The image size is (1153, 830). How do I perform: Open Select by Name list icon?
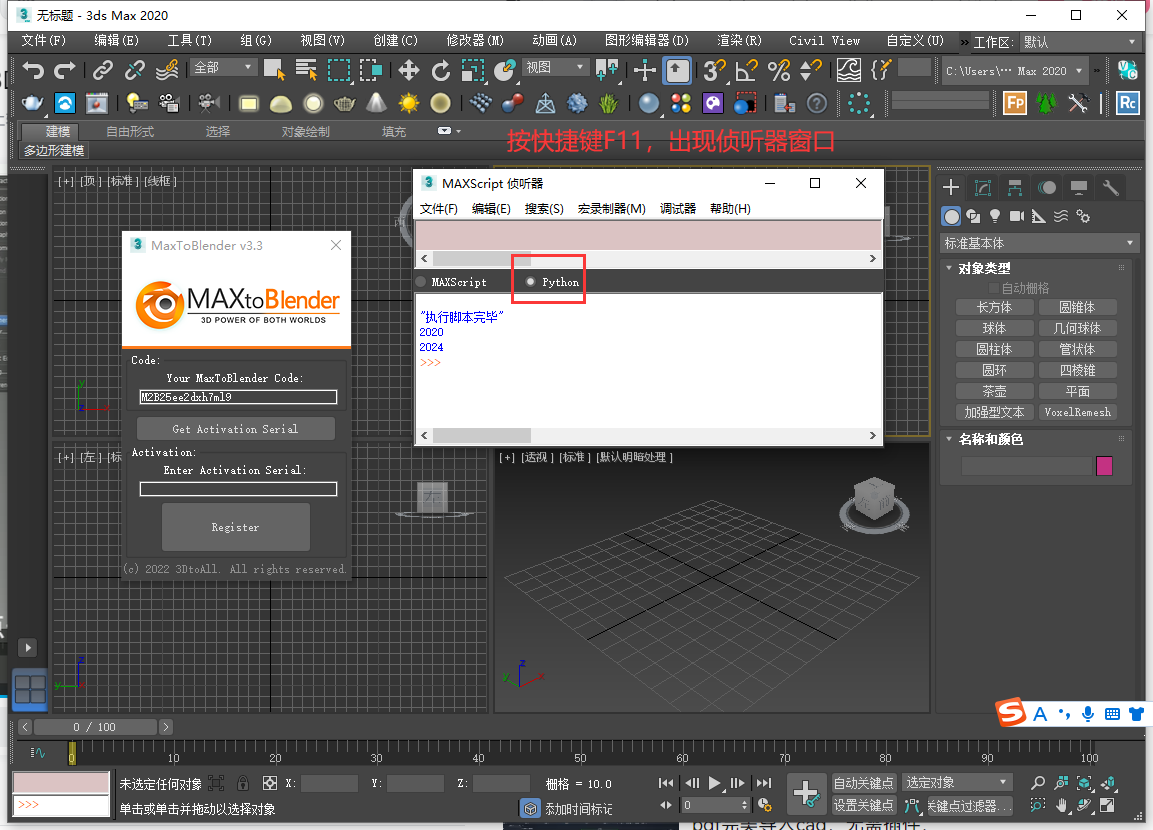point(306,71)
